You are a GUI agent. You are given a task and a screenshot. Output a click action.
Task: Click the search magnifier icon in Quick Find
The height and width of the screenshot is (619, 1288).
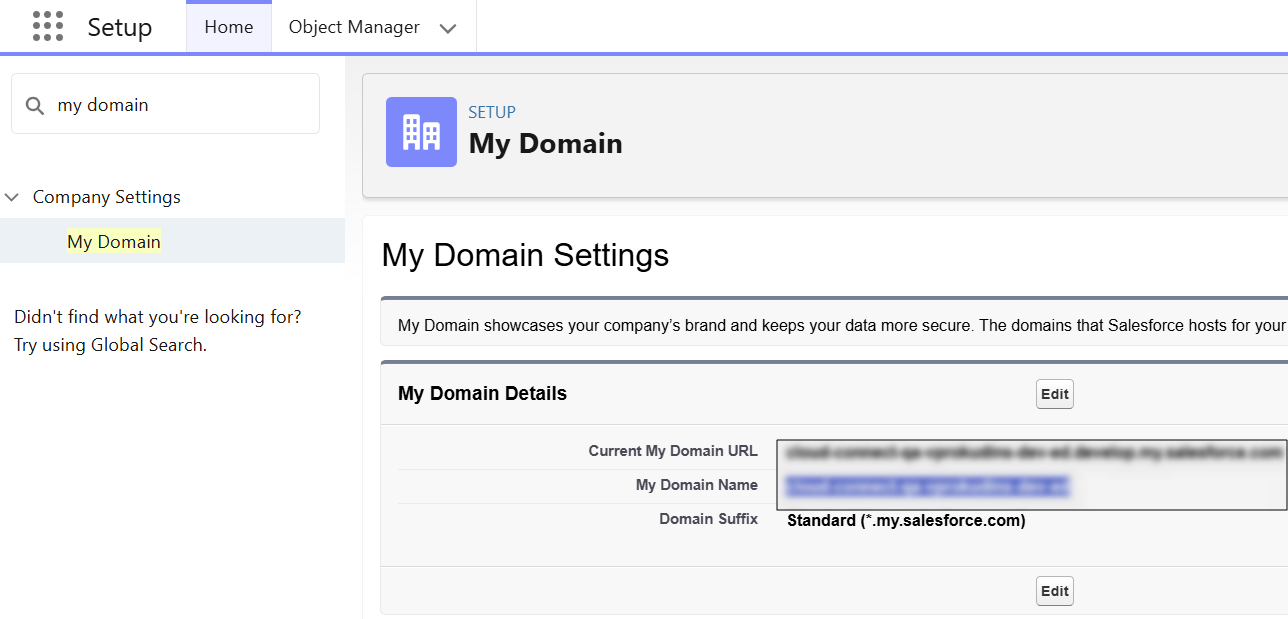(35, 105)
